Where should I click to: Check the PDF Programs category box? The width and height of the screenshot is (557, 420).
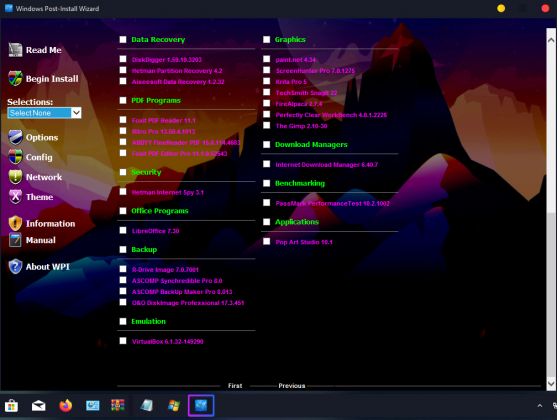[x=123, y=100]
